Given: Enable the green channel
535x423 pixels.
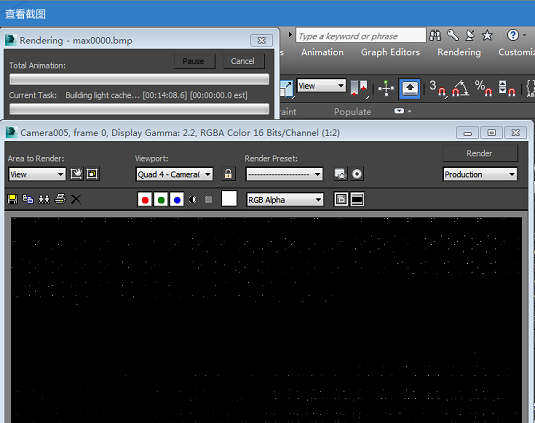Looking at the screenshot, I should pyautogui.click(x=161, y=200).
